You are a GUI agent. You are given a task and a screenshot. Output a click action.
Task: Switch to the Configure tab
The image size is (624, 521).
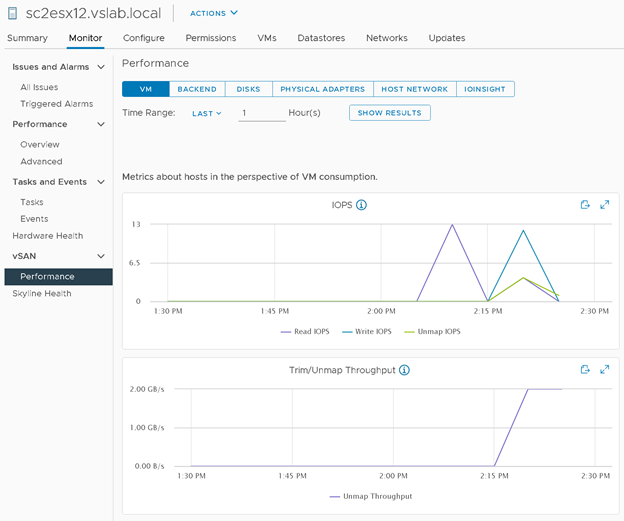click(144, 38)
